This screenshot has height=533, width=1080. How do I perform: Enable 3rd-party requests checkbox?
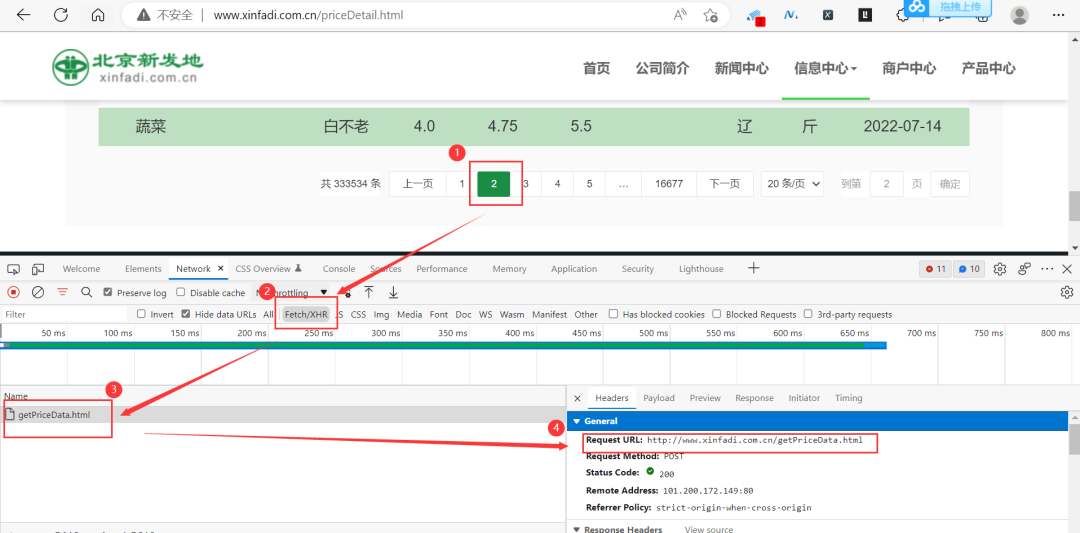808,314
